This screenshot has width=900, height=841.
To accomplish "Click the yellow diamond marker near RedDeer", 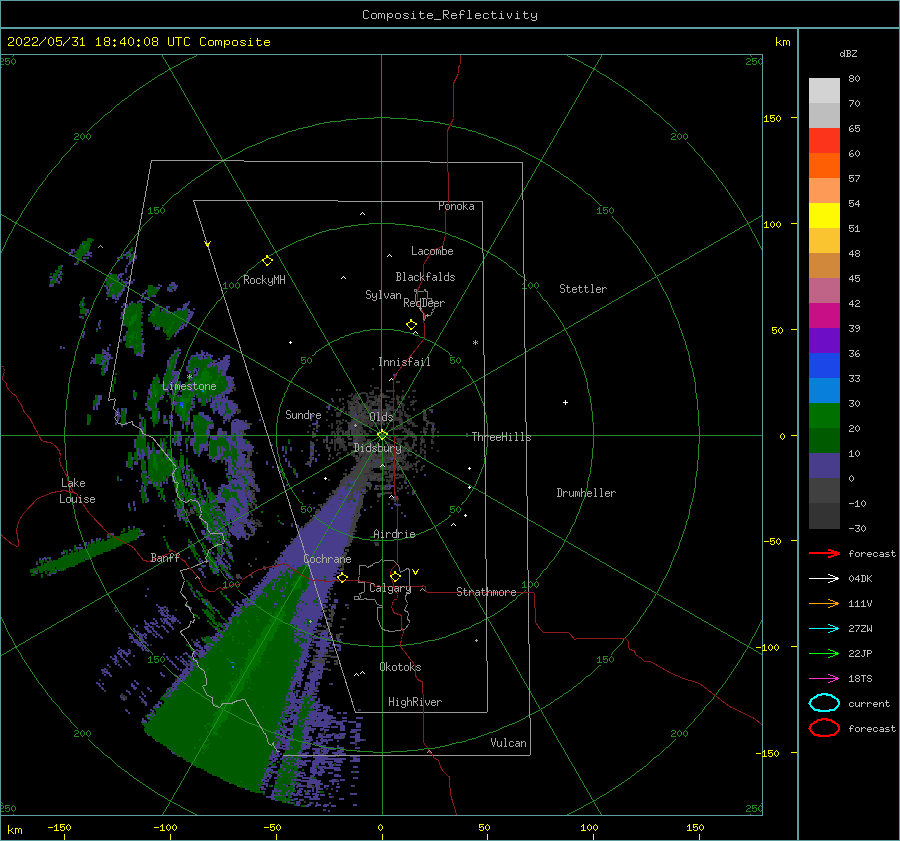I will pos(411,324).
